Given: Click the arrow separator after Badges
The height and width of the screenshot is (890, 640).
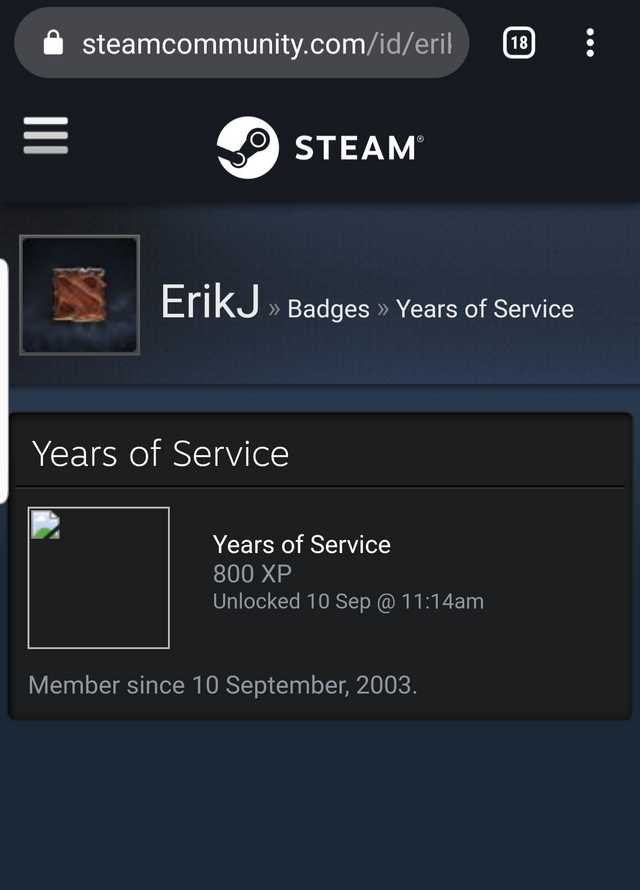Looking at the screenshot, I should point(383,310).
